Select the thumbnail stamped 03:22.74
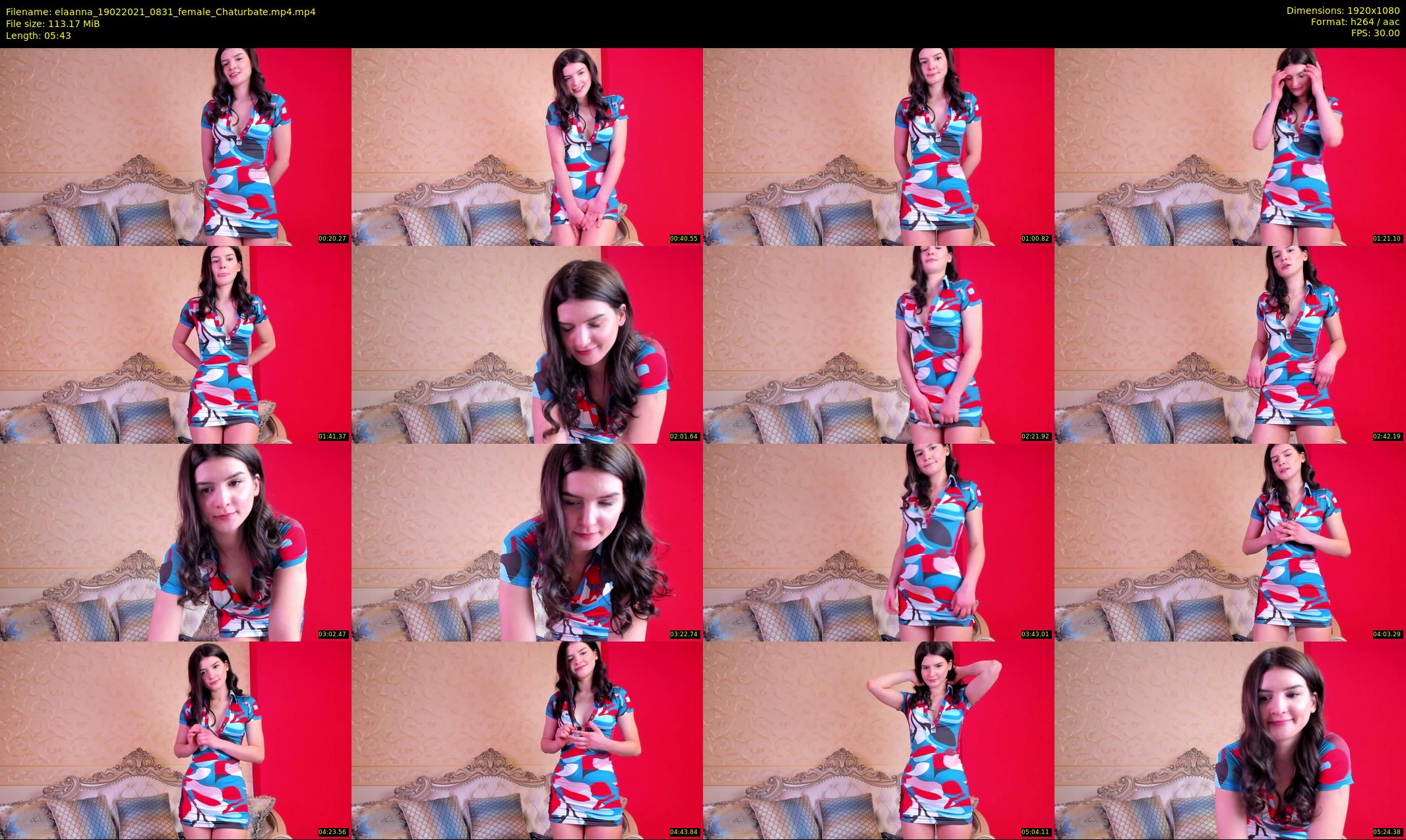Screen dimensions: 1406x840 coord(527,542)
